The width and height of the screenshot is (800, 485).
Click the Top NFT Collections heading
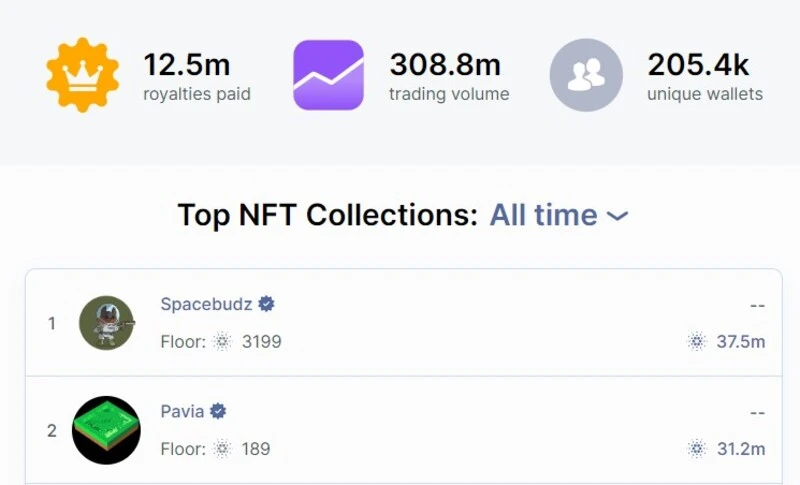point(327,215)
